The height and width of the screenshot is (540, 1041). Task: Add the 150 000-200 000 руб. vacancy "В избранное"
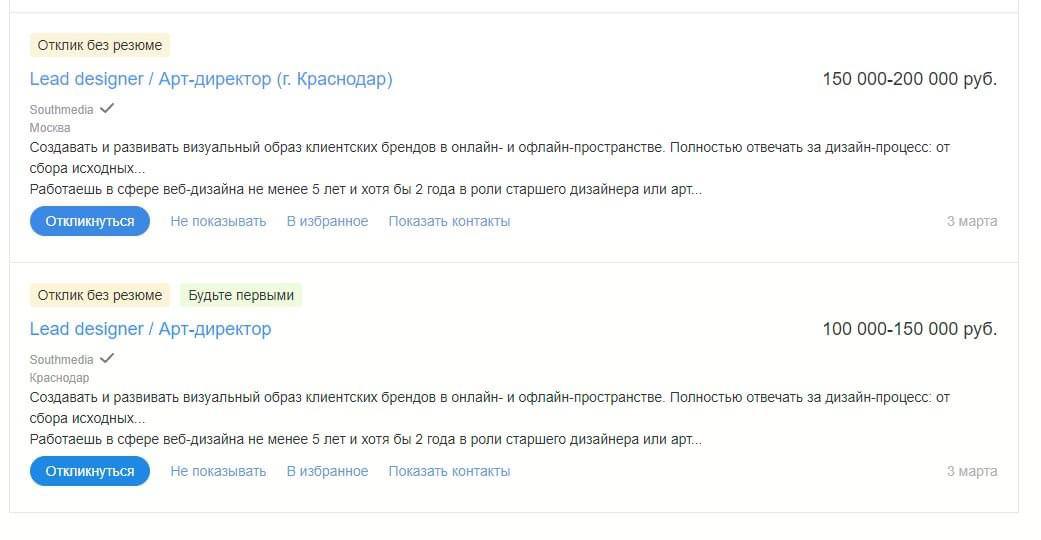click(x=327, y=221)
